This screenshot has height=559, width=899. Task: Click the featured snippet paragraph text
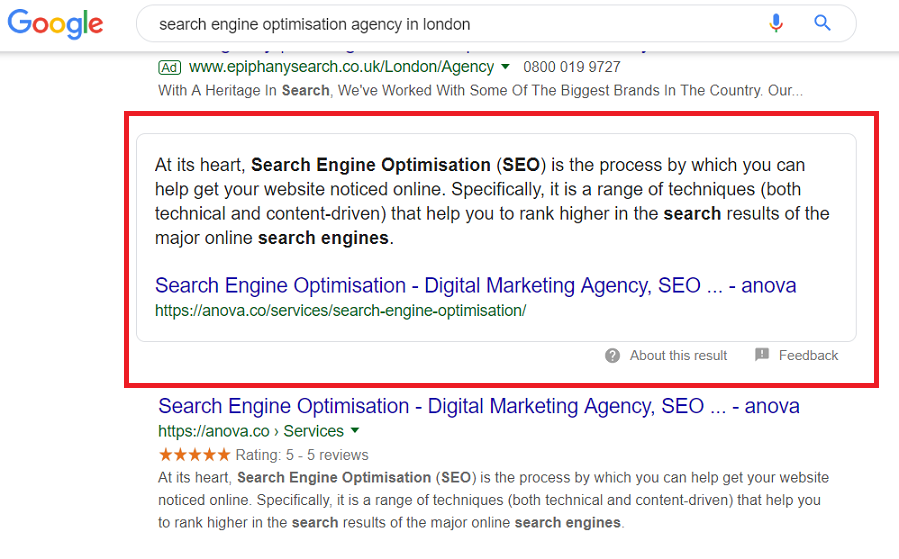492,201
